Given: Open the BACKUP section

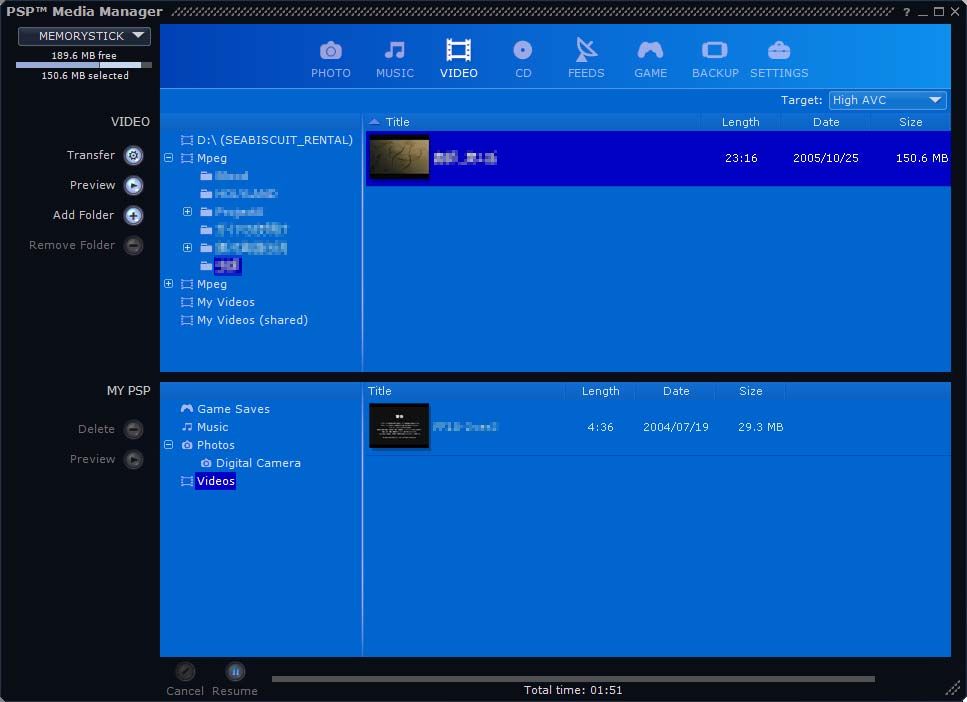Looking at the screenshot, I should point(715,59).
